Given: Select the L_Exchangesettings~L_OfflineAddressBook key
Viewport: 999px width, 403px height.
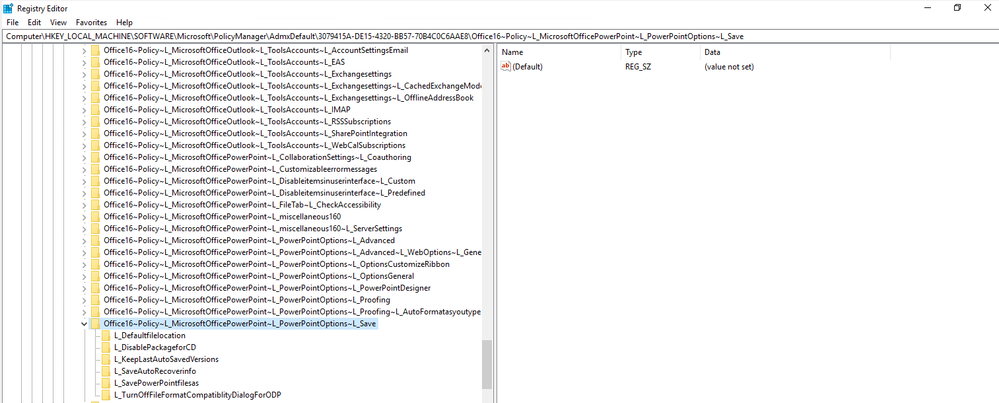Looking at the screenshot, I should pos(289,98).
